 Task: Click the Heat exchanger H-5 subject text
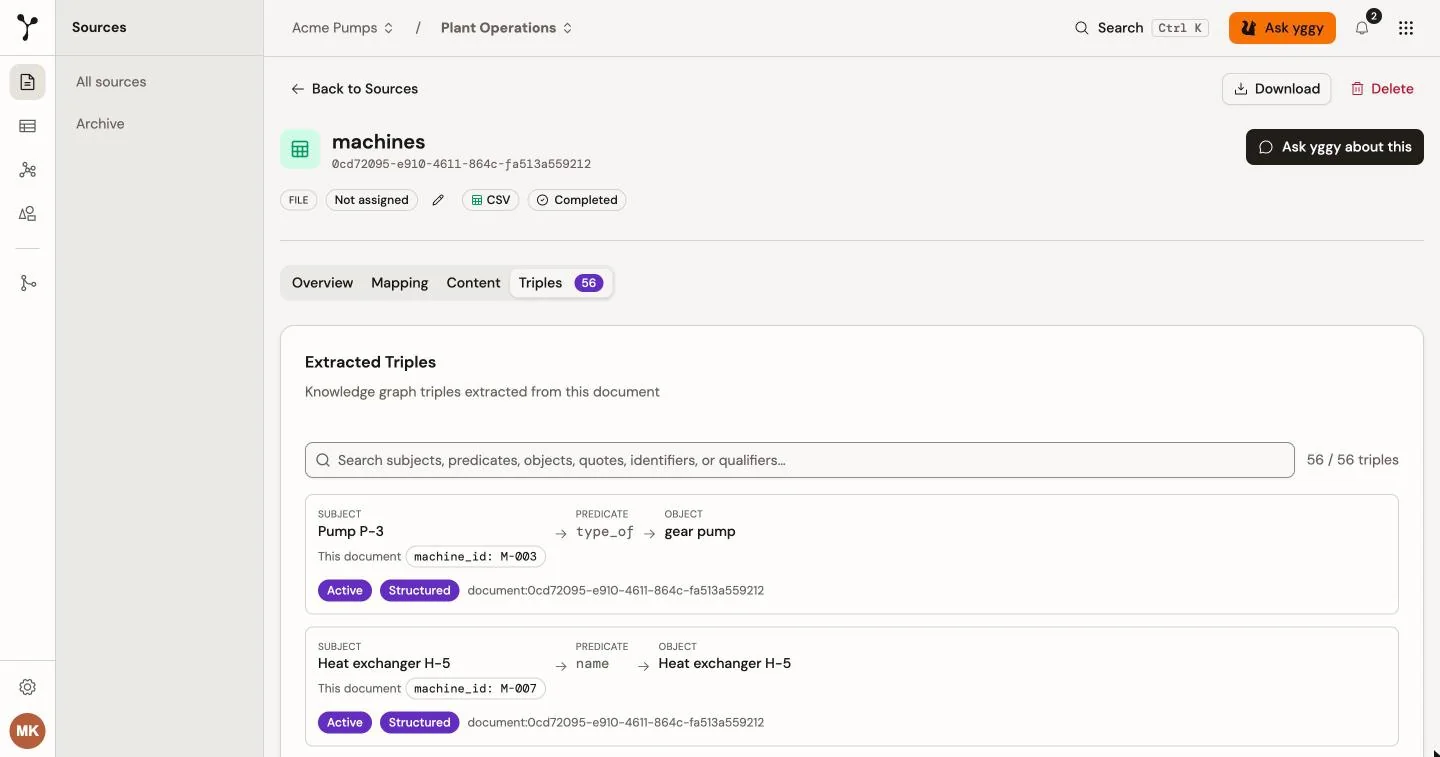point(384,664)
